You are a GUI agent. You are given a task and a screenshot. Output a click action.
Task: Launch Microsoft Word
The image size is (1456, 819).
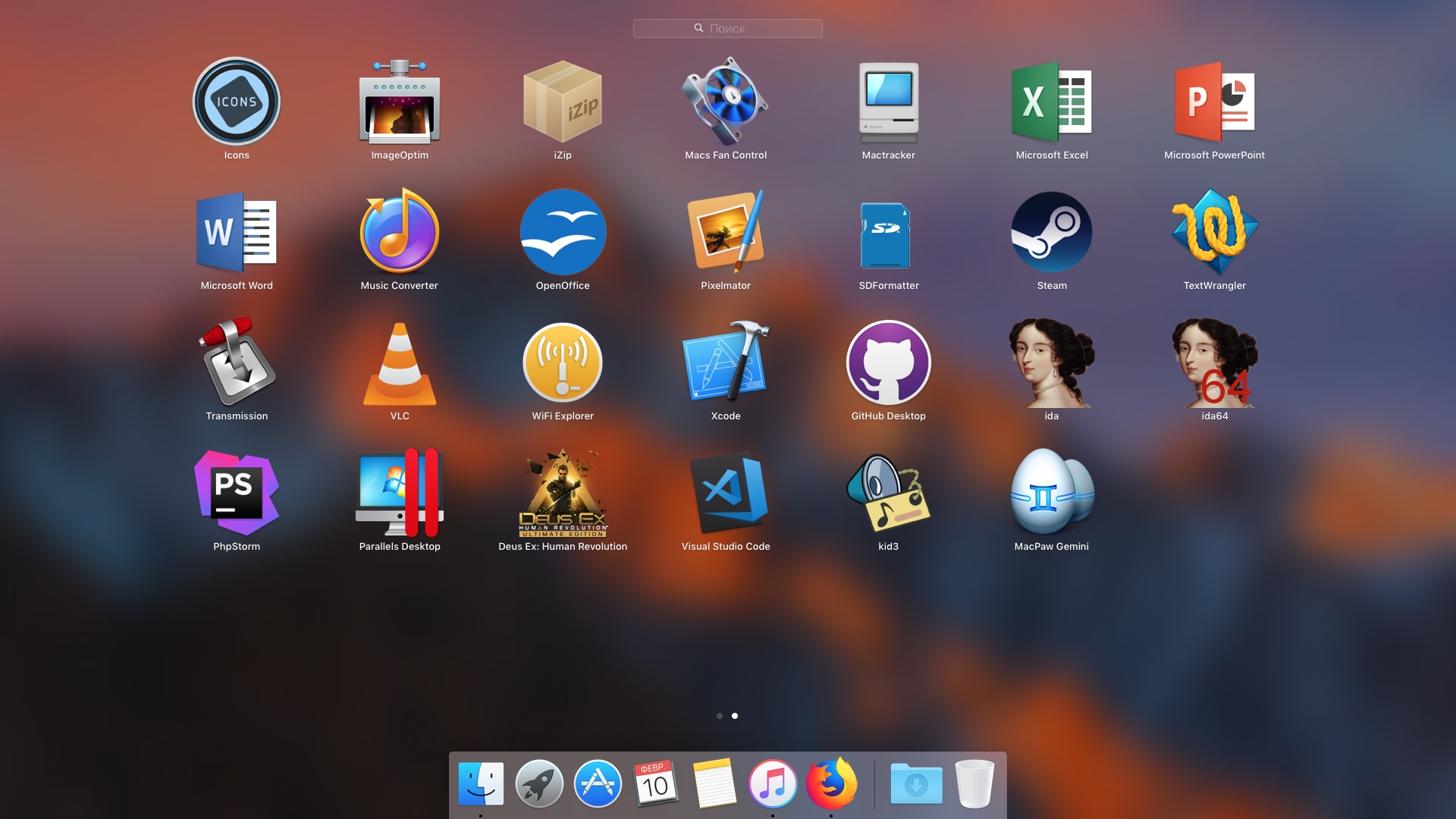[237, 232]
